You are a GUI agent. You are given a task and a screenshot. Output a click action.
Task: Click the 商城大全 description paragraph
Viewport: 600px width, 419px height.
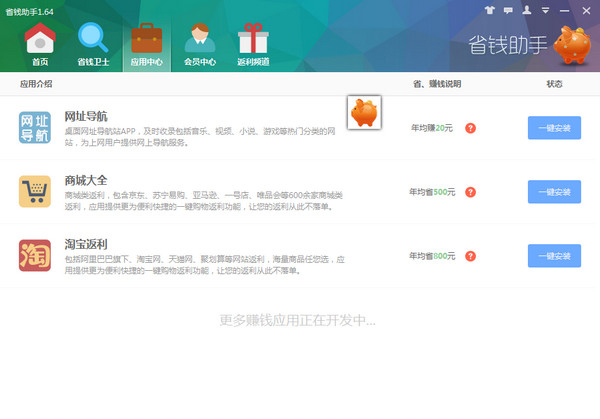click(x=204, y=201)
